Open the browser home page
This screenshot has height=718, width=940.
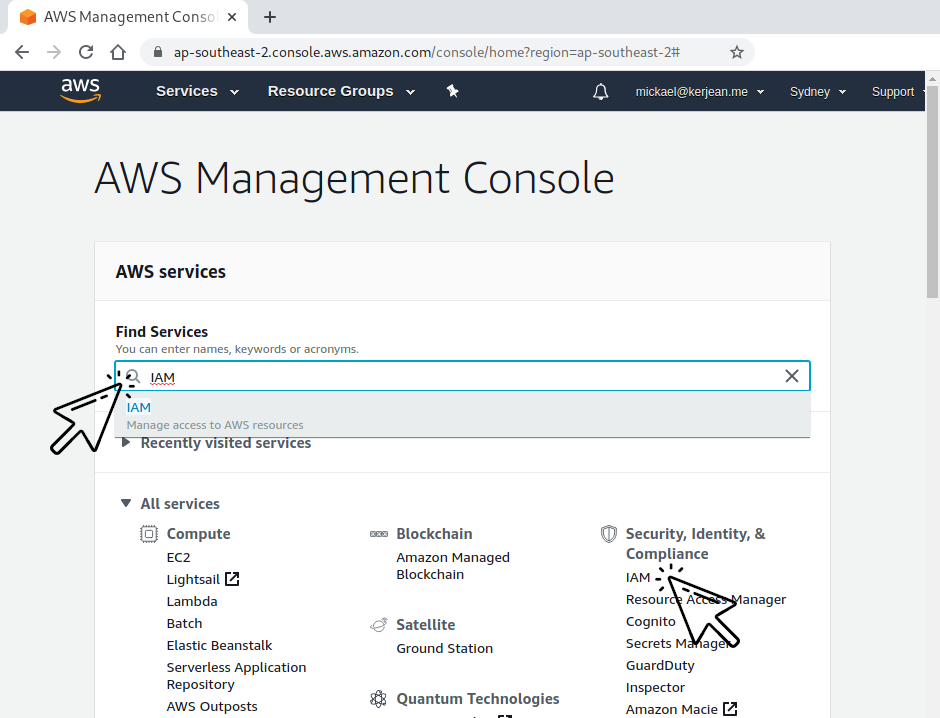pyautogui.click(x=118, y=52)
